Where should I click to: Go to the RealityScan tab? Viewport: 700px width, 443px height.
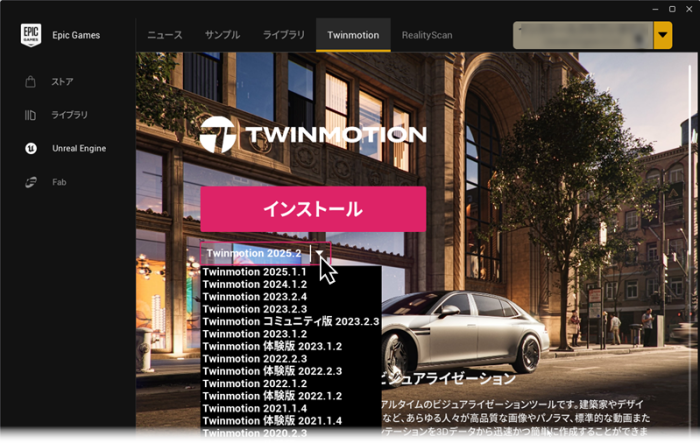tap(427, 35)
